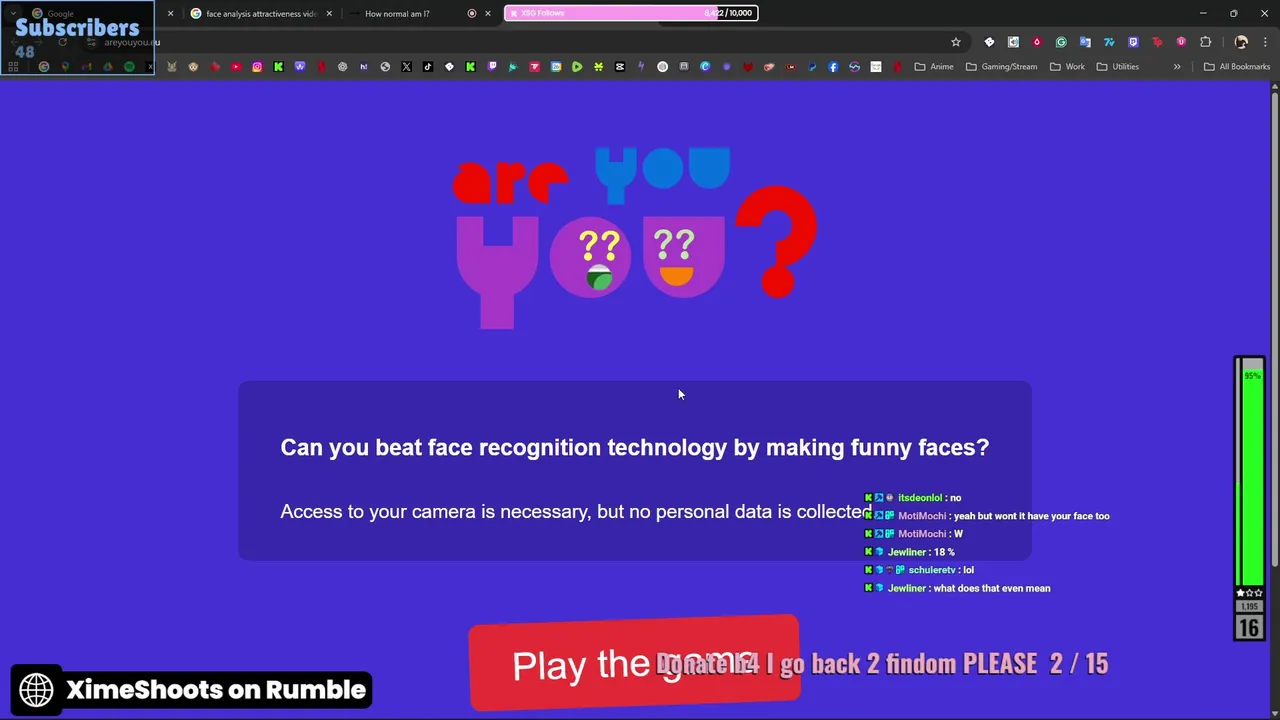Open the red fox bookmark icon
Viewport: 1280px width, 720px height.
(747, 66)
